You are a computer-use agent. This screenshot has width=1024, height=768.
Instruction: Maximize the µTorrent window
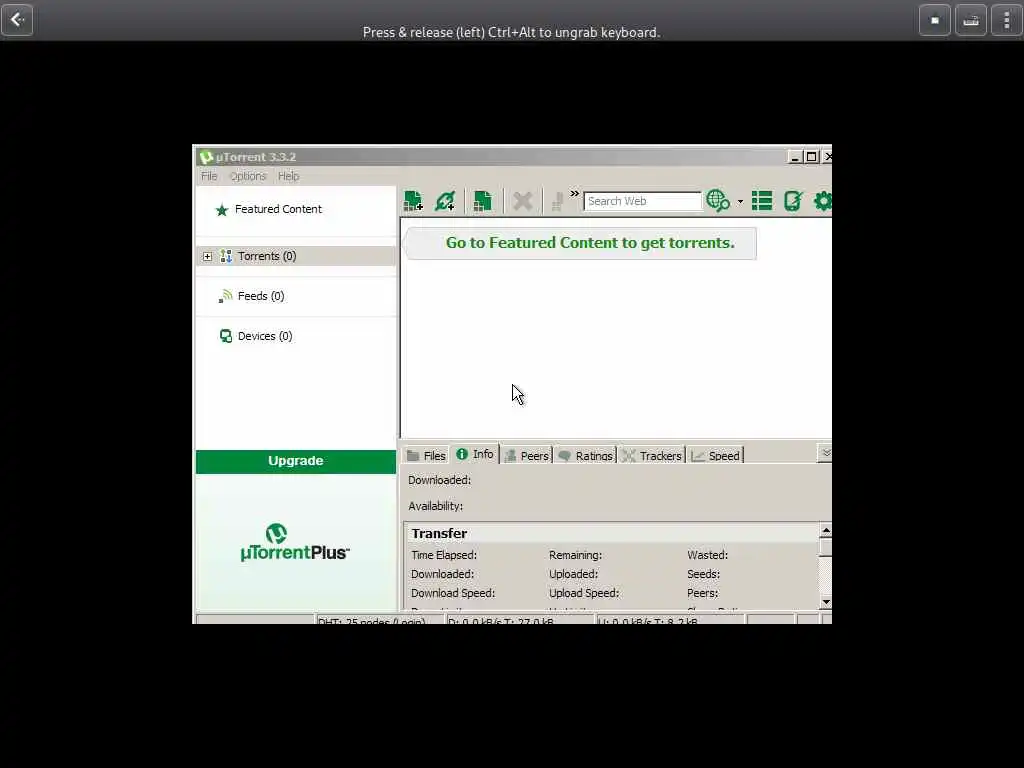(x=811, y=157)
